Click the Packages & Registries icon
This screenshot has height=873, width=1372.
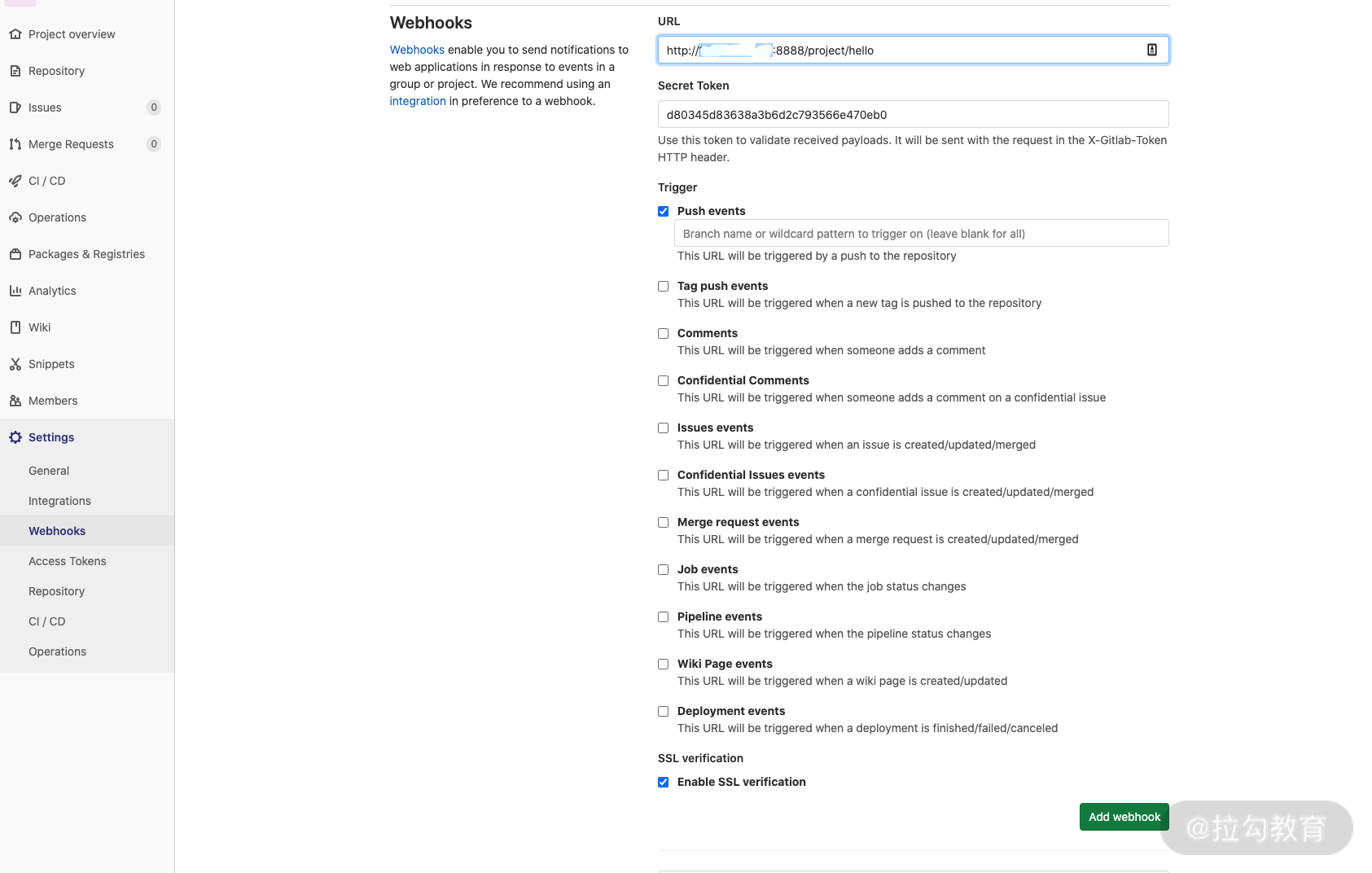click(x=15, y=254)
